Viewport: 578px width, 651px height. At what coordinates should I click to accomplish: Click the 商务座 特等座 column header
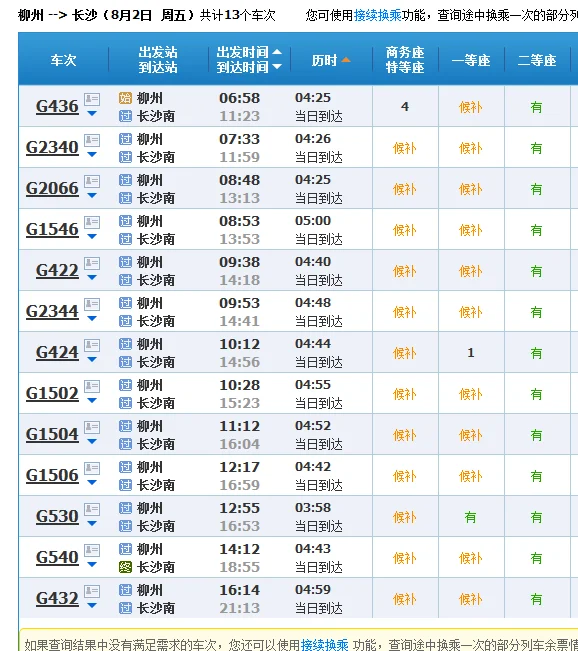(405, 60)
